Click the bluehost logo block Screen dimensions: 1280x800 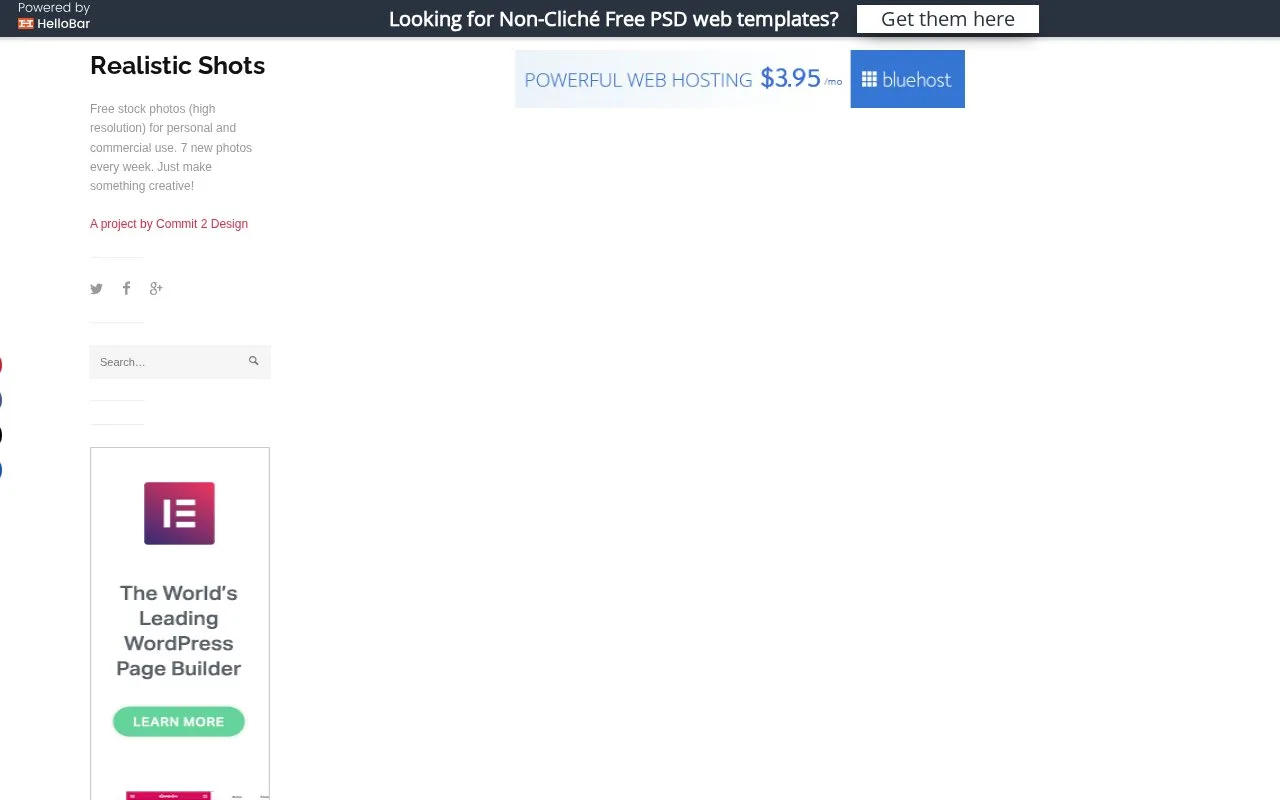[x=907, y=79]
